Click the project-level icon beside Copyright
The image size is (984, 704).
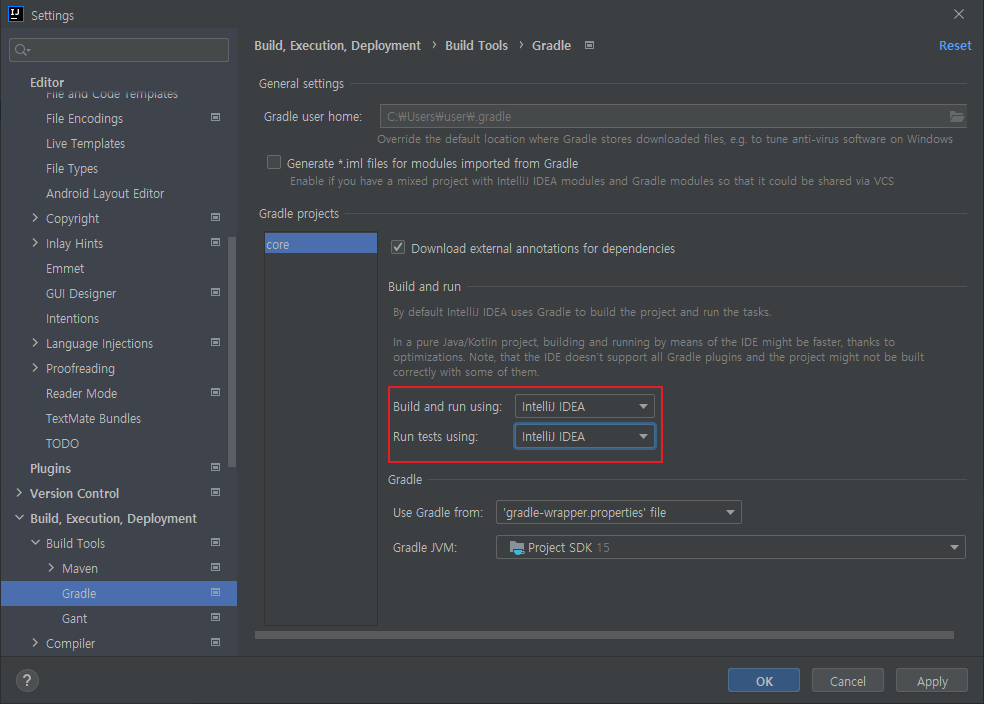click(215, 217)
